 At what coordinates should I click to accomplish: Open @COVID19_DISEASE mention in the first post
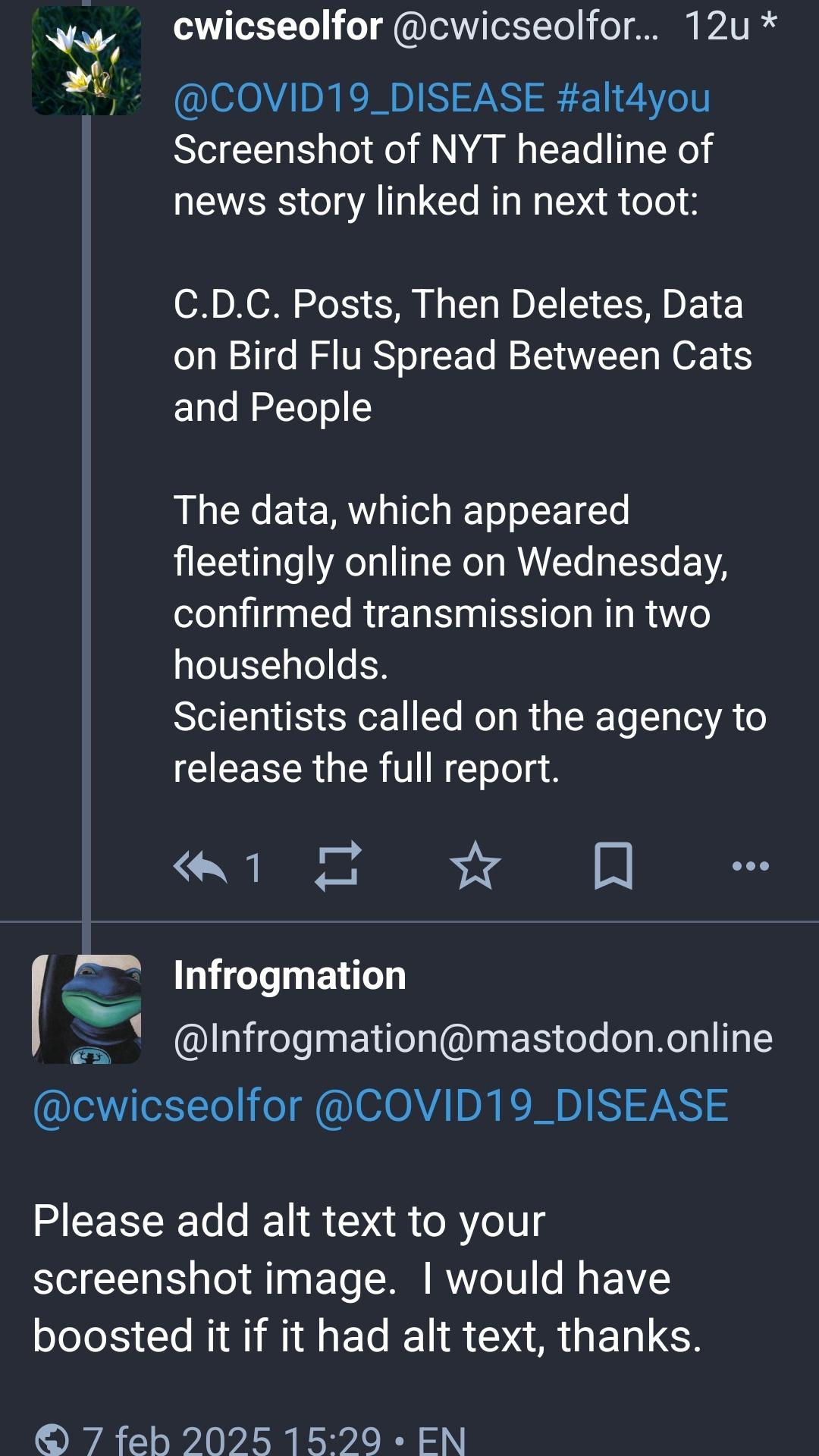point(359,99)
